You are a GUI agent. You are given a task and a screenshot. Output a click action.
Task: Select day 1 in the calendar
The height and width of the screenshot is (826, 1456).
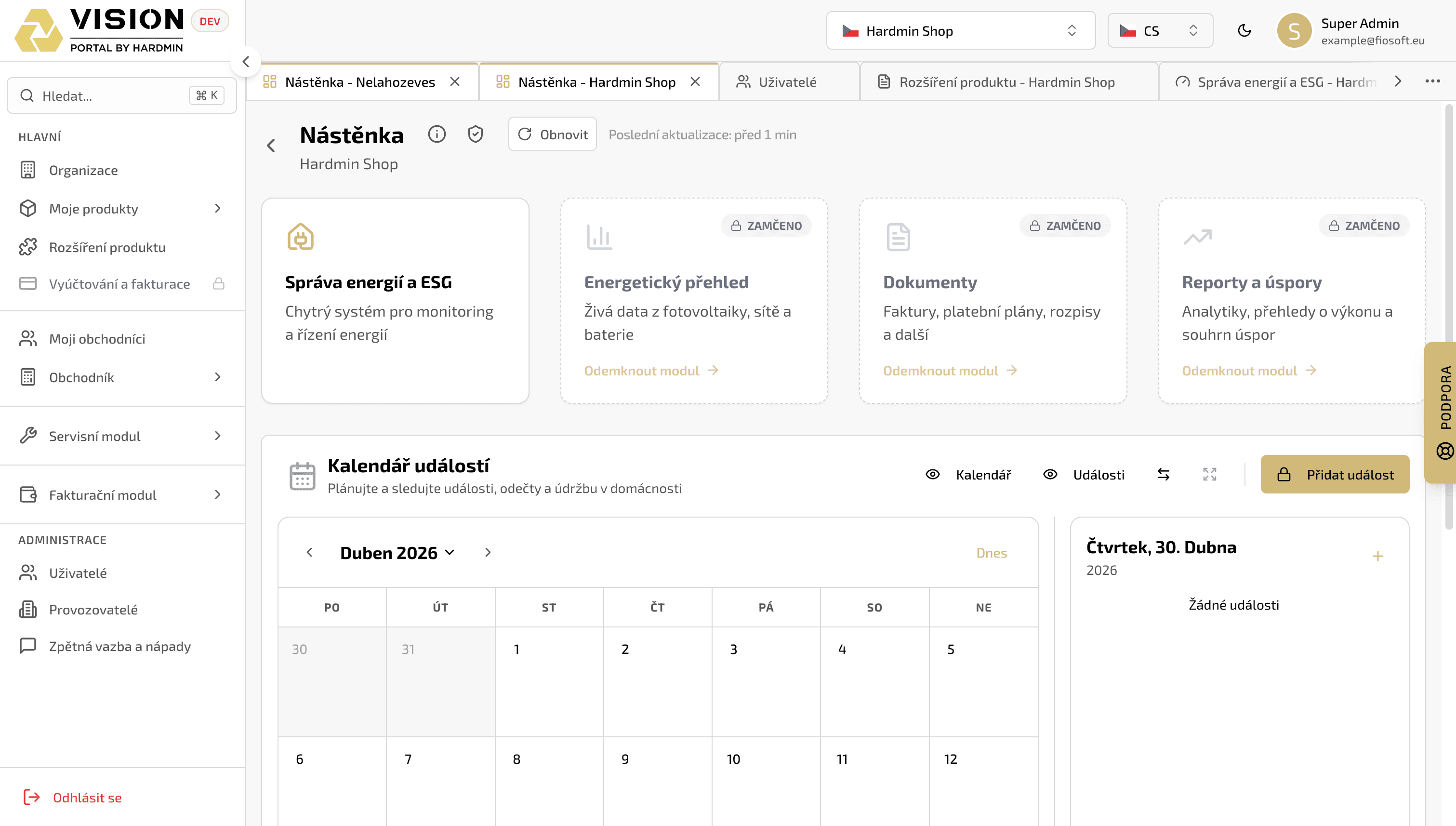[x=549, y=682]
